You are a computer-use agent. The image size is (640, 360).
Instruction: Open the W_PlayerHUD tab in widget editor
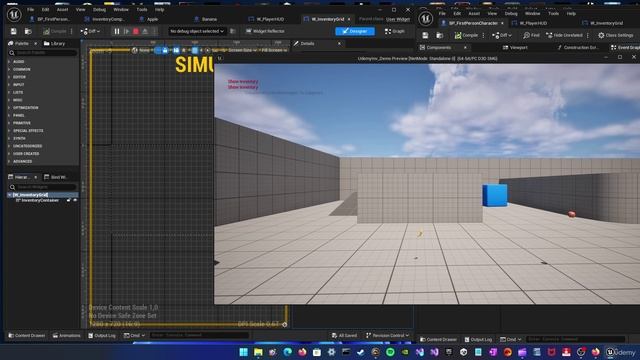266,19
